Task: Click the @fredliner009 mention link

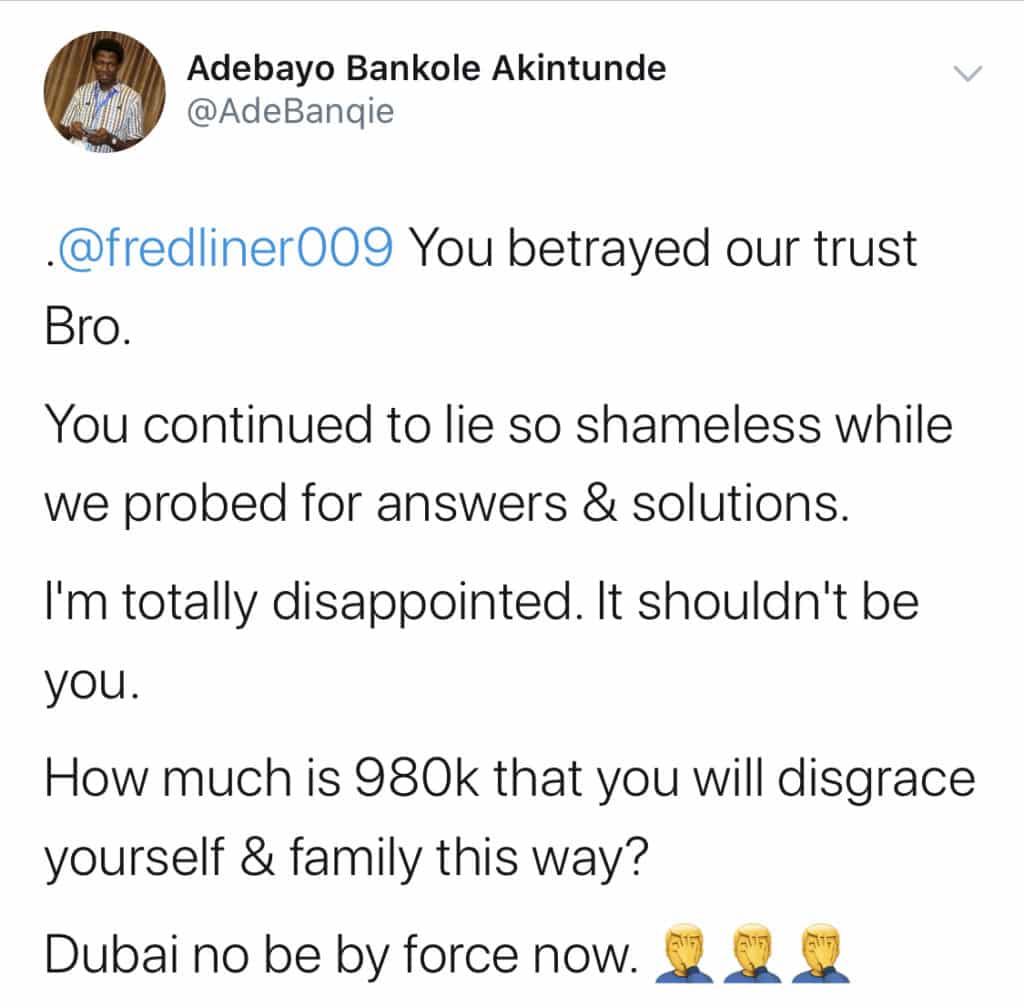Action: click(225, 249)
